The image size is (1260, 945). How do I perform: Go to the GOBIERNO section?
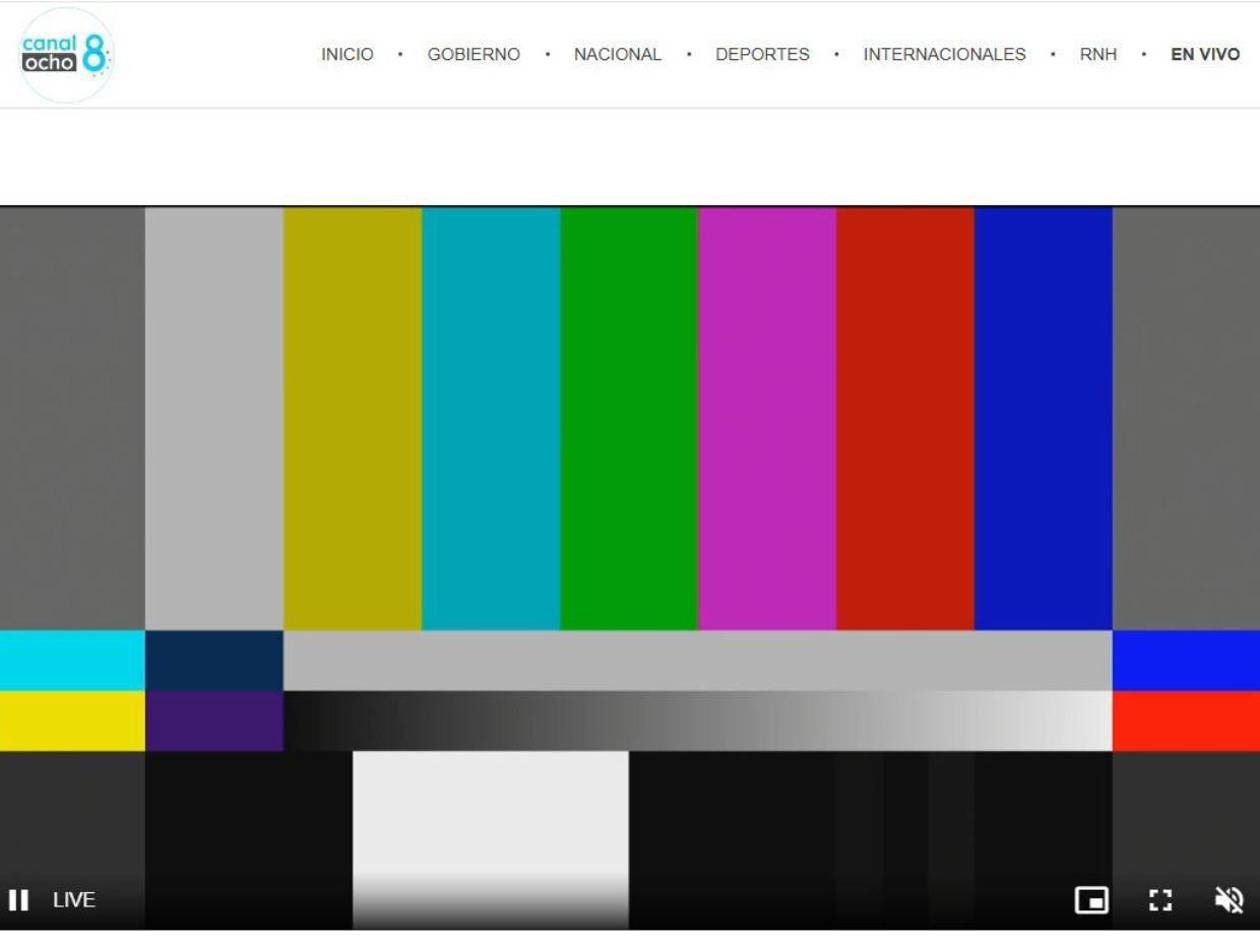pyautogui.click(x=473, y=55)
